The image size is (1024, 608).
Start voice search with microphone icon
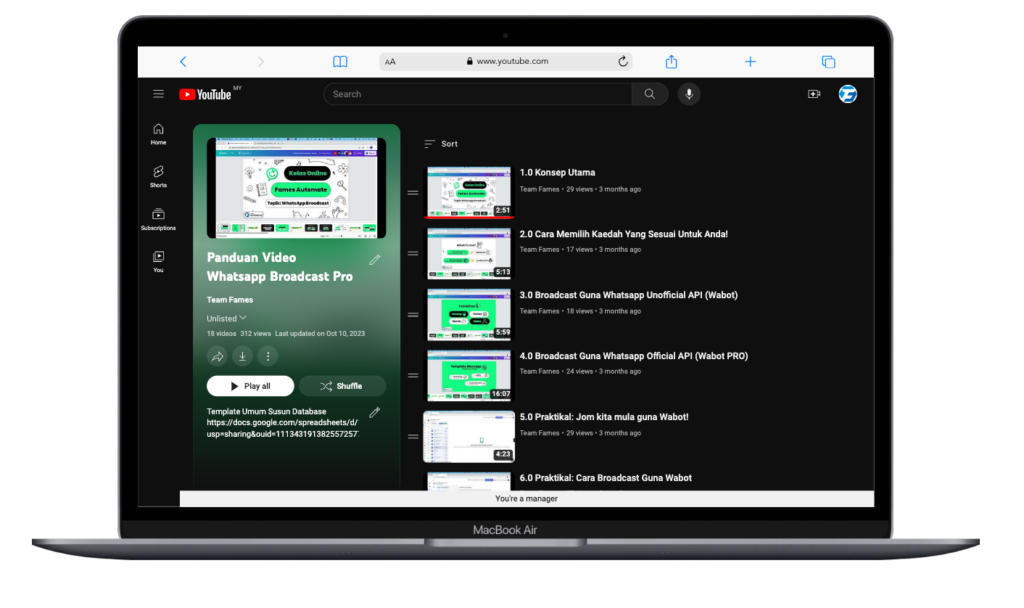[688, 94]
